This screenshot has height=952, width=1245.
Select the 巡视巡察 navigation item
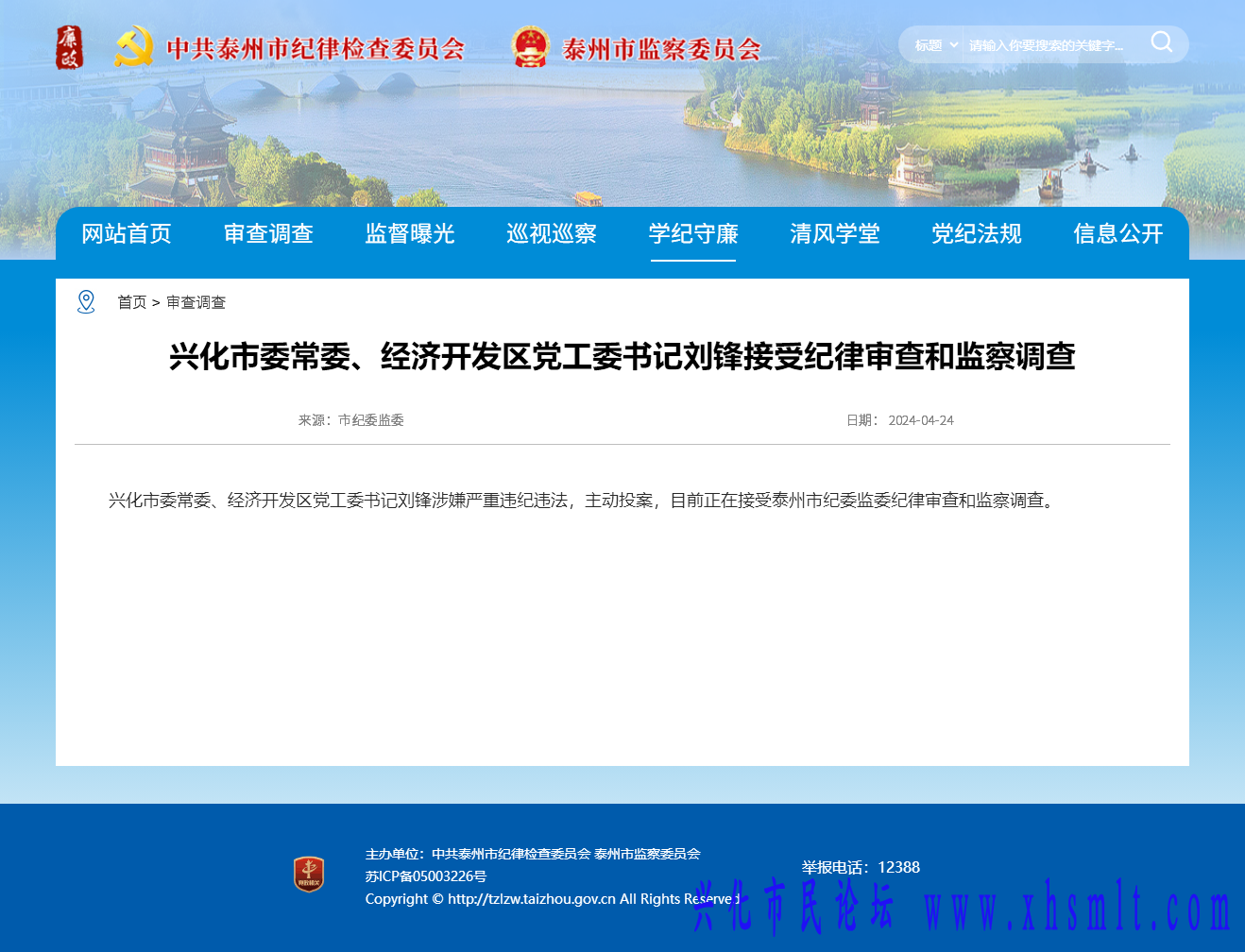pyautogui.click(x=552, y=233)
